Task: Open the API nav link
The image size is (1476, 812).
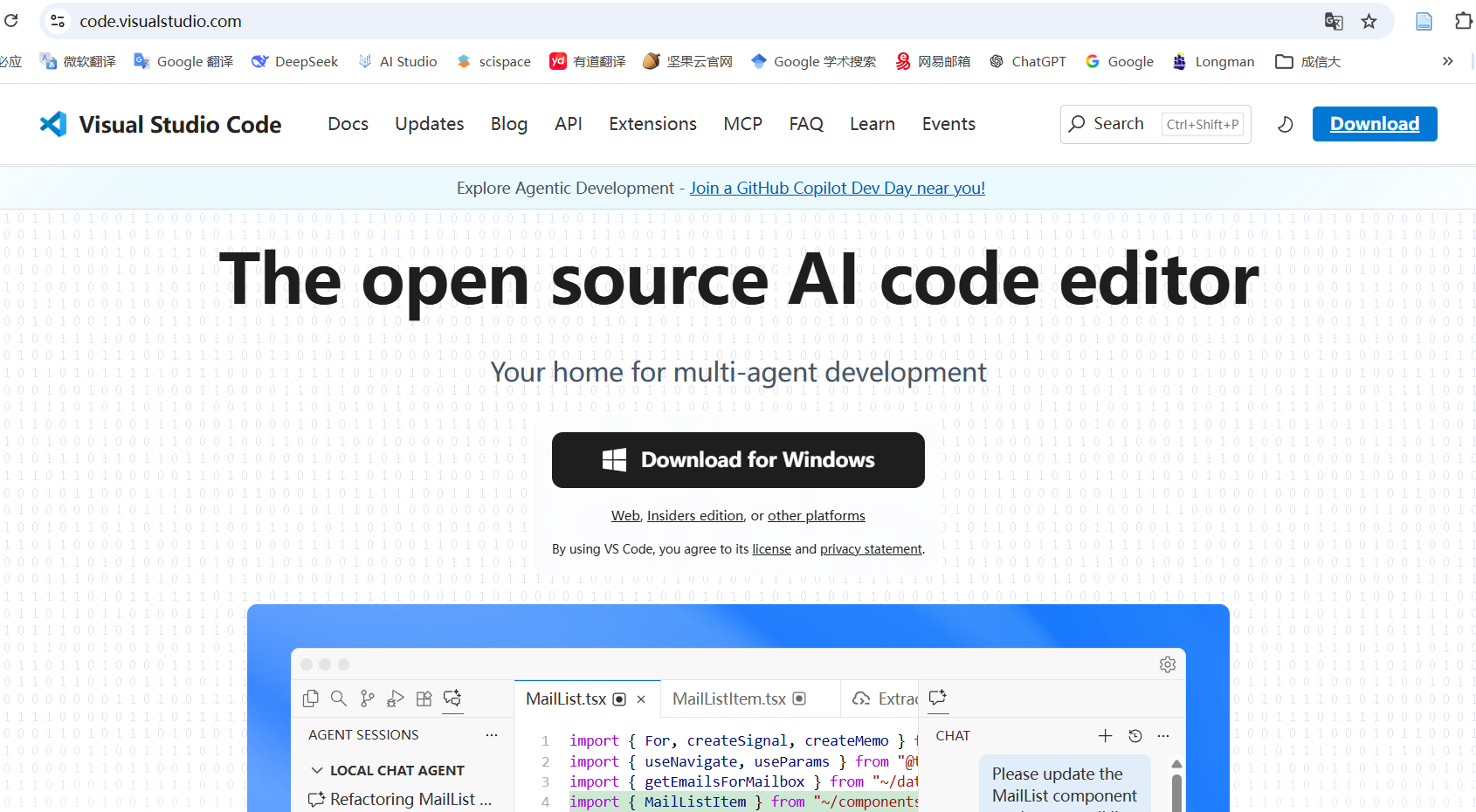Action: point(569,124)
